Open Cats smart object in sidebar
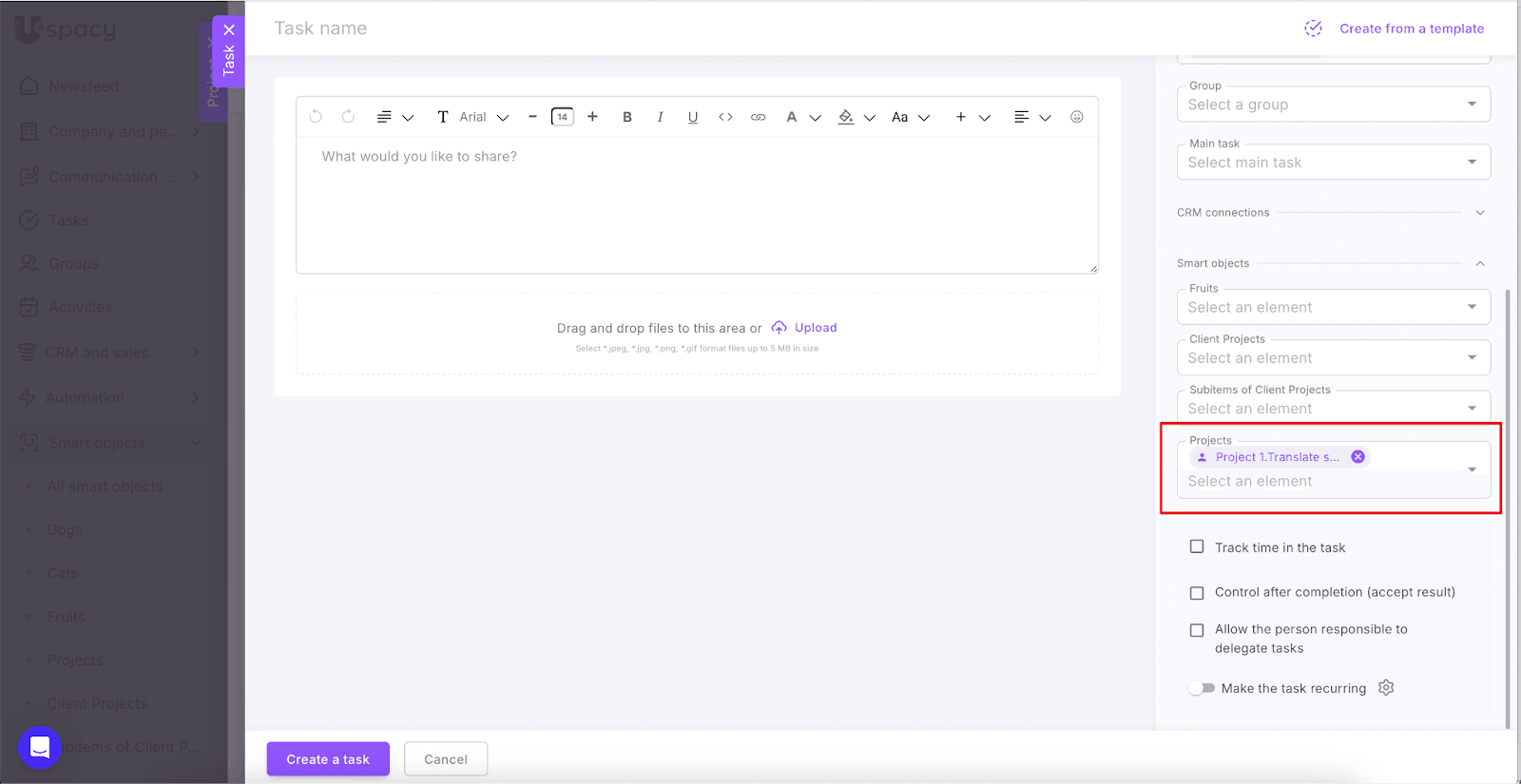The image size is (1521, 784). point(63,573)
